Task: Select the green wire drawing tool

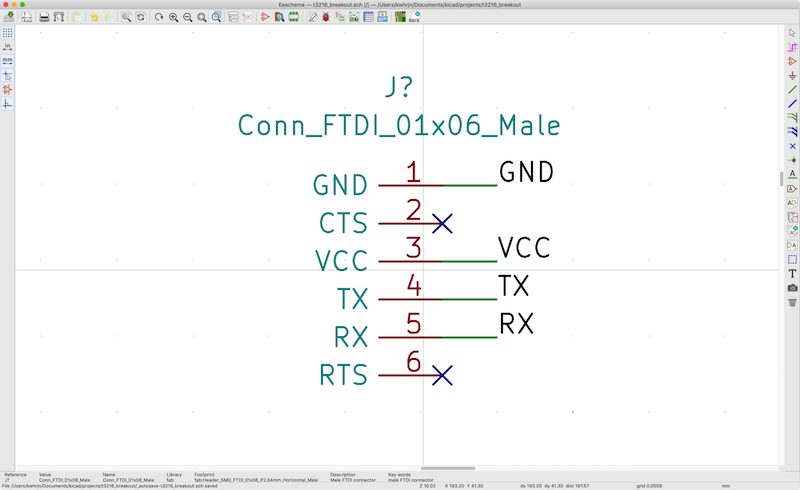Action: pos(792,90)
